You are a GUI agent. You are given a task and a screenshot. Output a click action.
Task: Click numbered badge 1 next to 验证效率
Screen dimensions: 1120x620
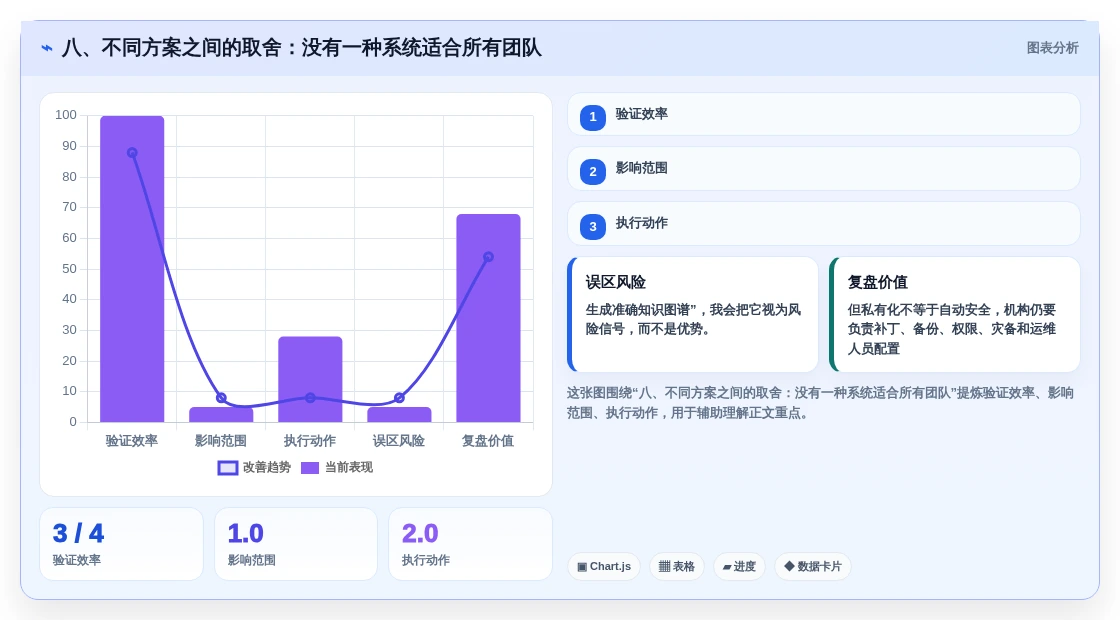coord(592,117)
